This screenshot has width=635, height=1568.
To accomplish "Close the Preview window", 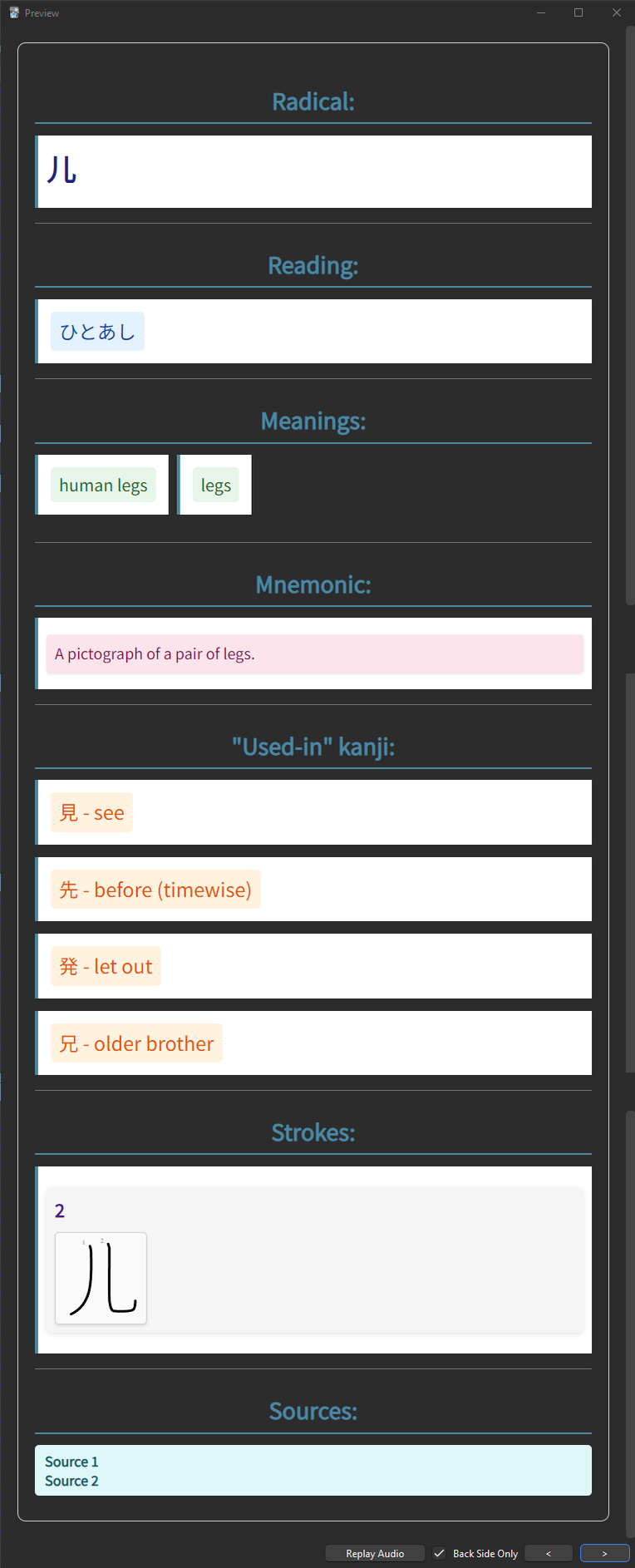I will point(616,12).
